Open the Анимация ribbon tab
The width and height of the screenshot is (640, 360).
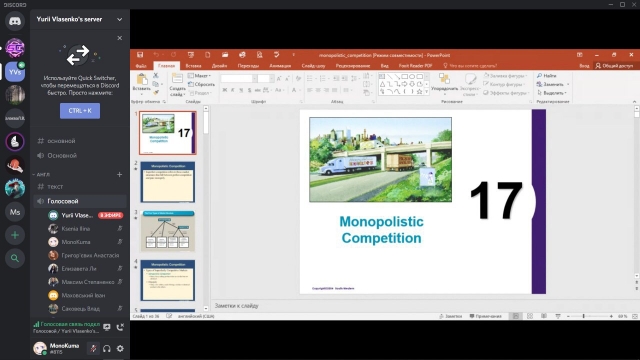click(x=280, y=66)
